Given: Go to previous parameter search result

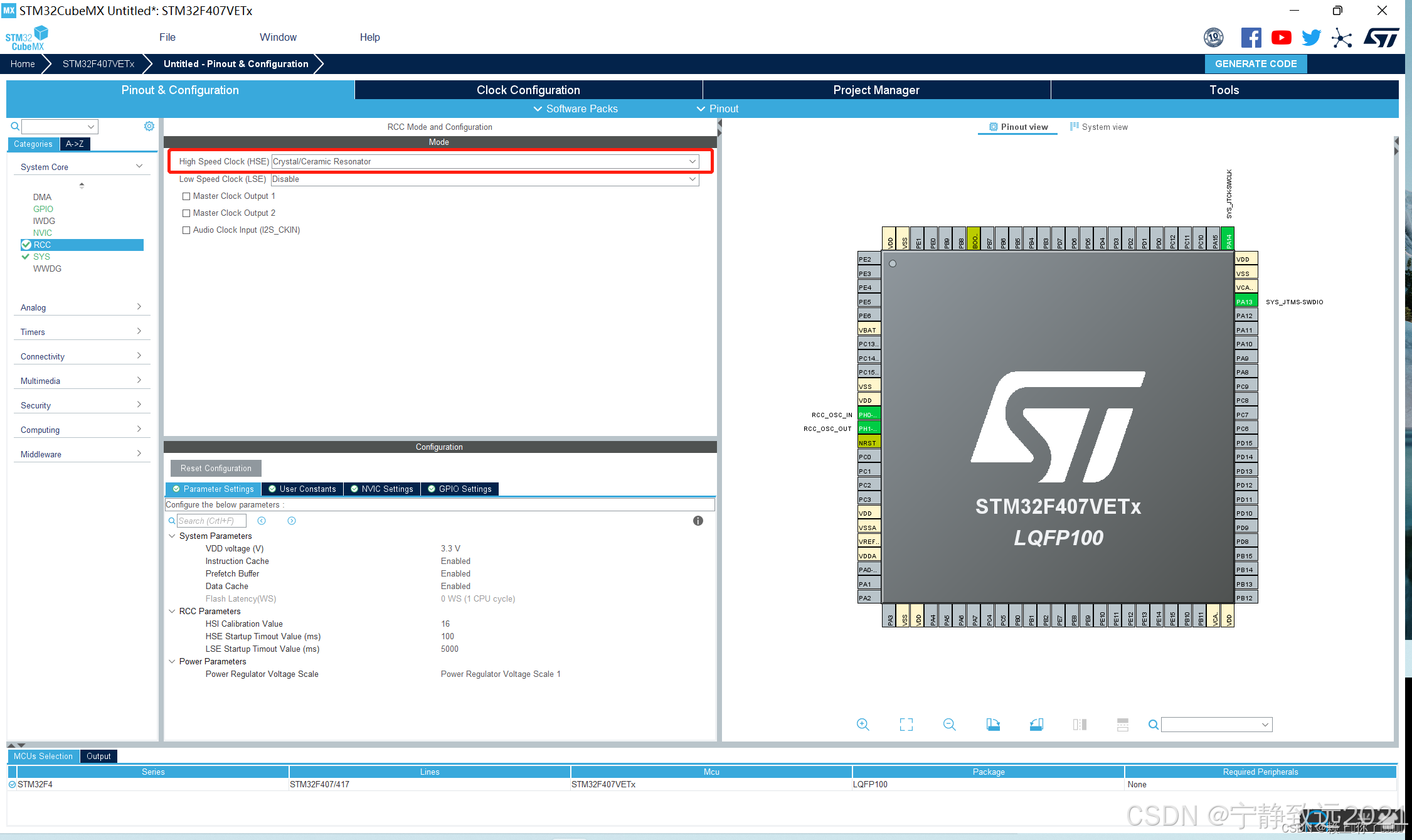Looking at the screenshot, I should 262,521.
